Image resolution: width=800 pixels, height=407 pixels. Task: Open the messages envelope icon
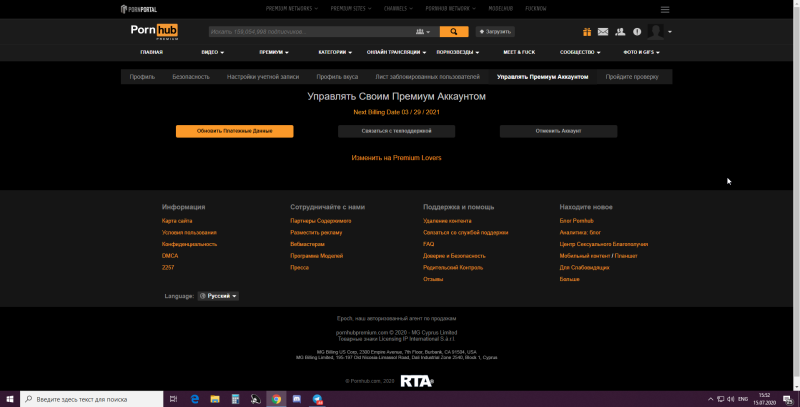(603, 32)
